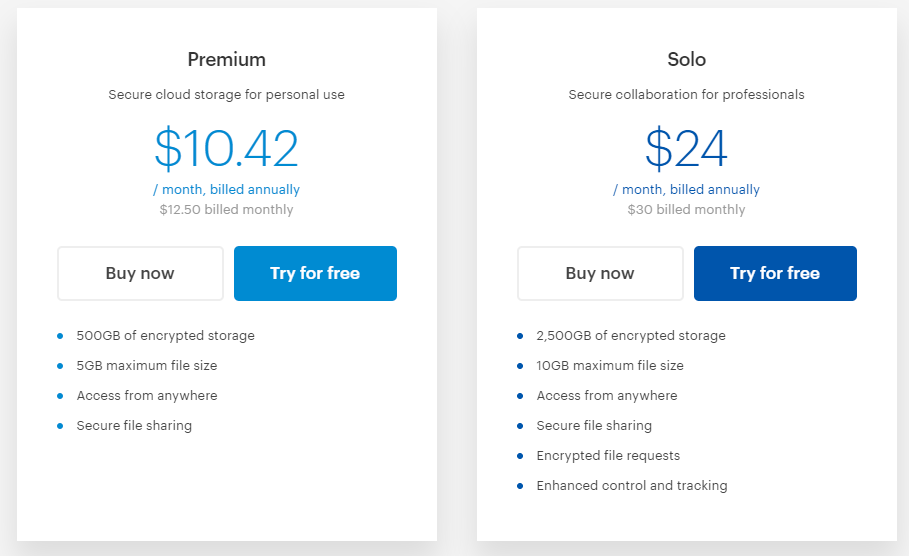Click "5GB maximum file size" feature
Image resolution: width=909 pixels, height=556 pixels.
click(147, 365)
